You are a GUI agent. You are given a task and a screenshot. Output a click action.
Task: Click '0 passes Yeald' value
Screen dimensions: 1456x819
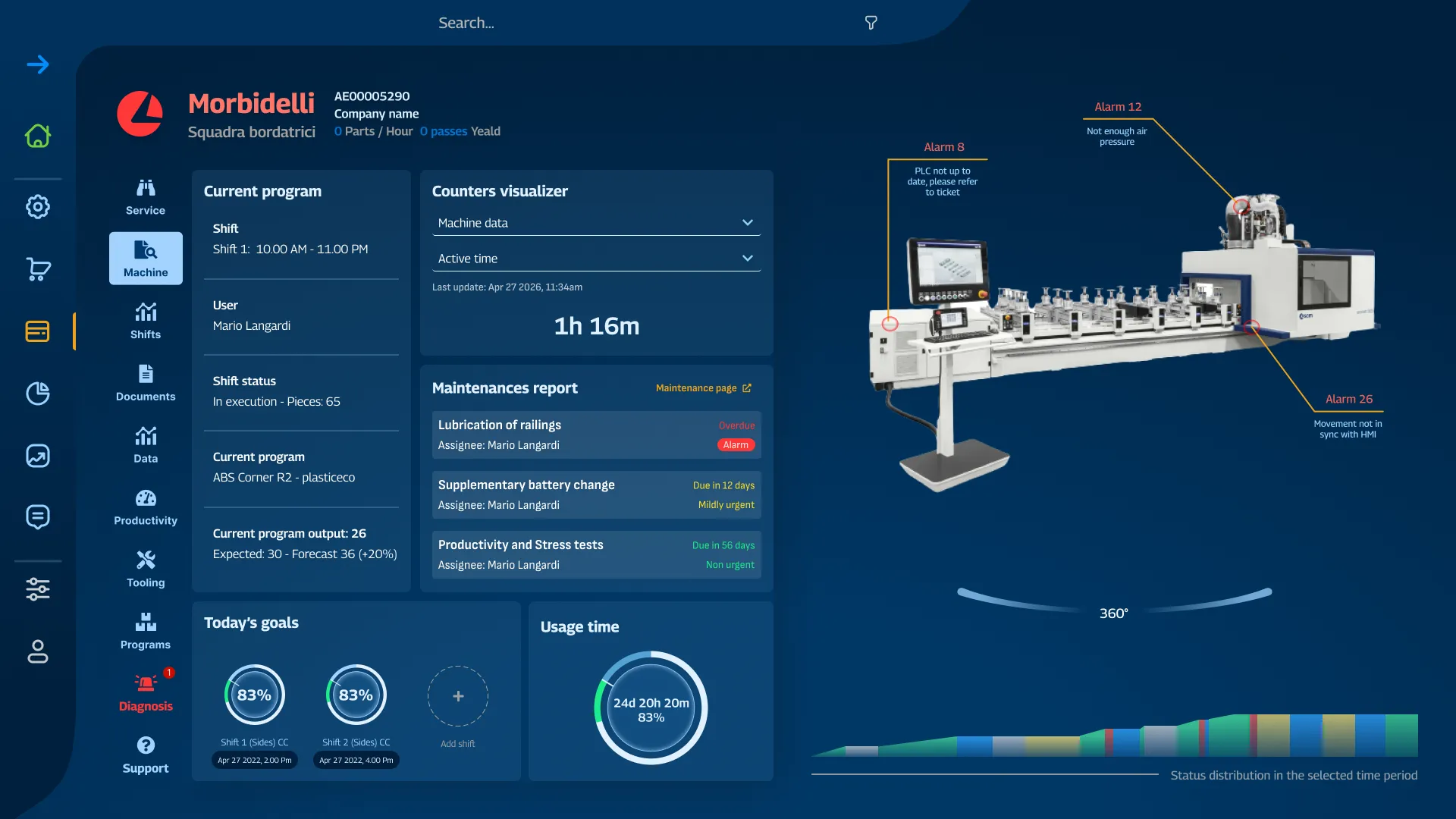pyautogui.click(x=460, y=131)
